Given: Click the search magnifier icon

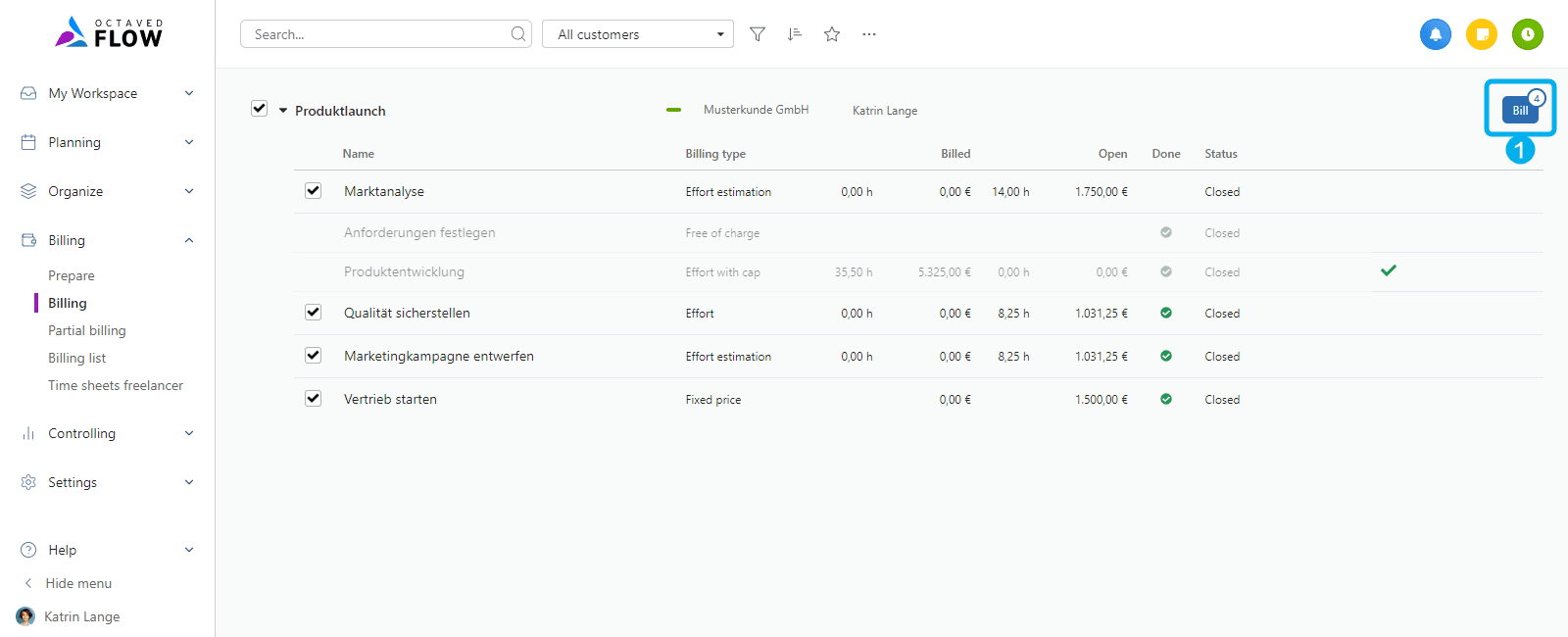Looking at the screenshot, I should 517,34.
